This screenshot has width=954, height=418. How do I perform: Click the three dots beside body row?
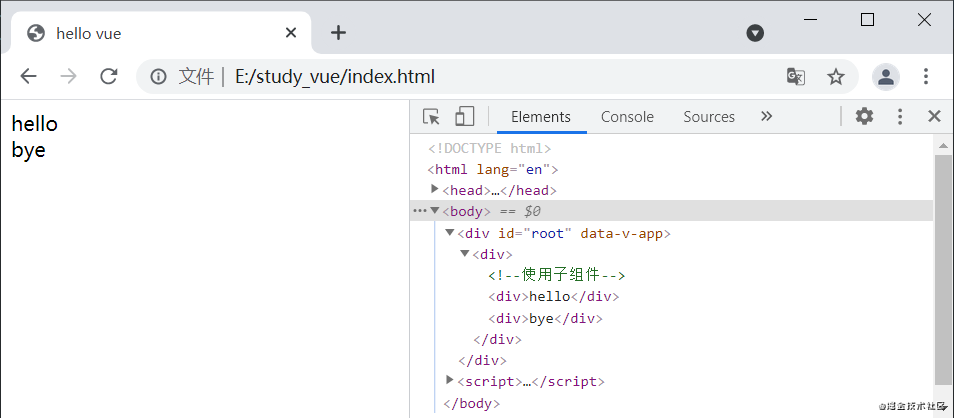click(x=420, y=211)
